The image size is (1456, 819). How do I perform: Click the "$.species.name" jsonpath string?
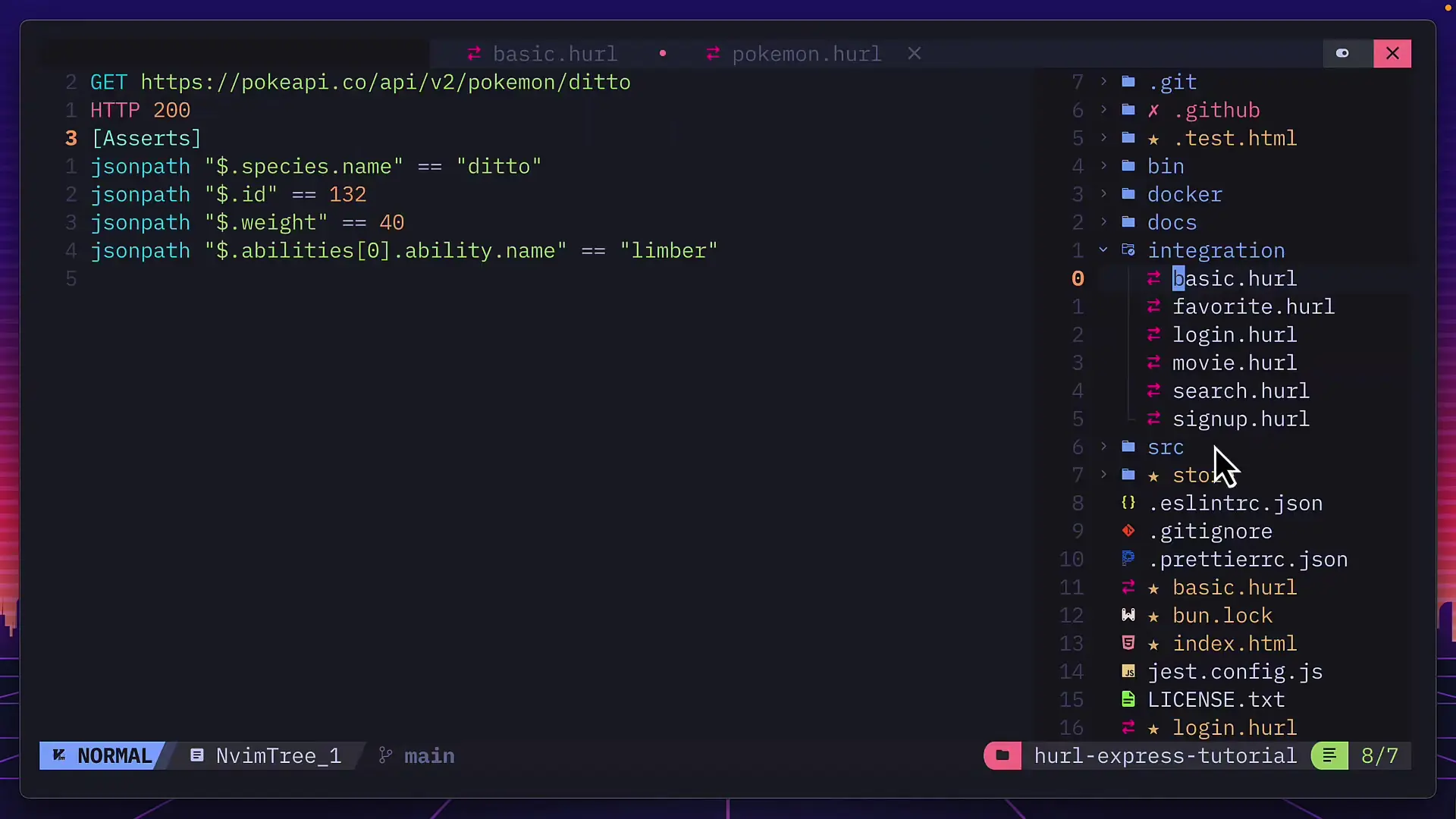(x=303, y=166)
